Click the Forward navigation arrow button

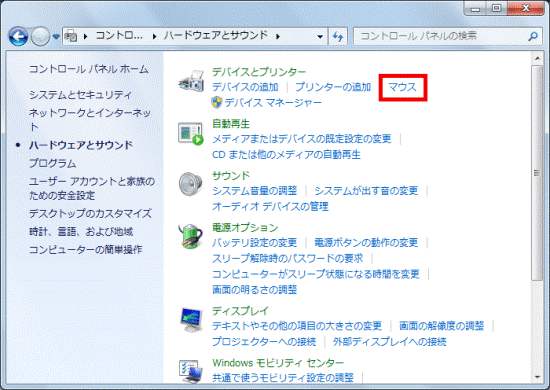point(40,36)
